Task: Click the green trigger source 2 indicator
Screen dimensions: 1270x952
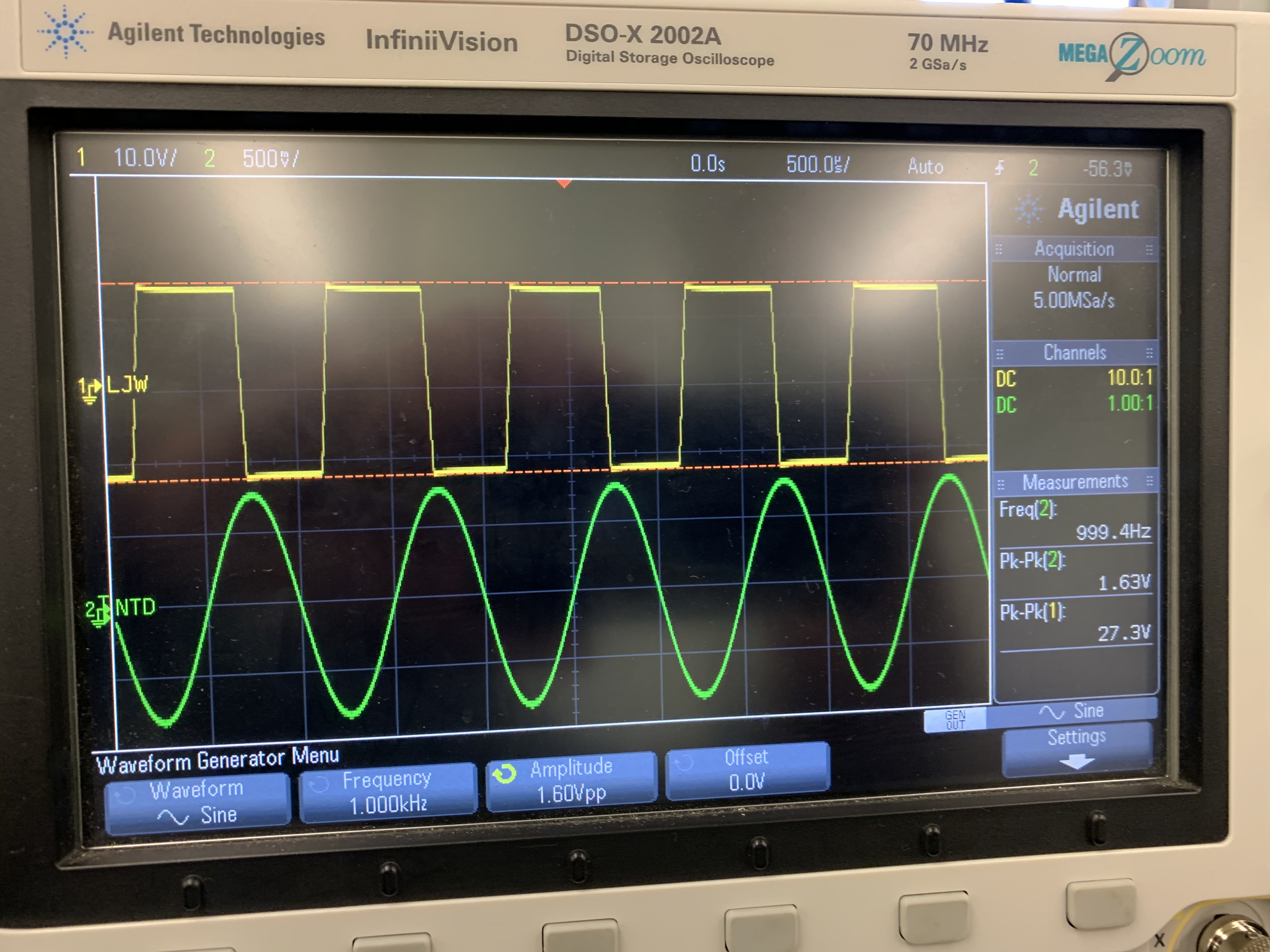Action: [1033, 168]
